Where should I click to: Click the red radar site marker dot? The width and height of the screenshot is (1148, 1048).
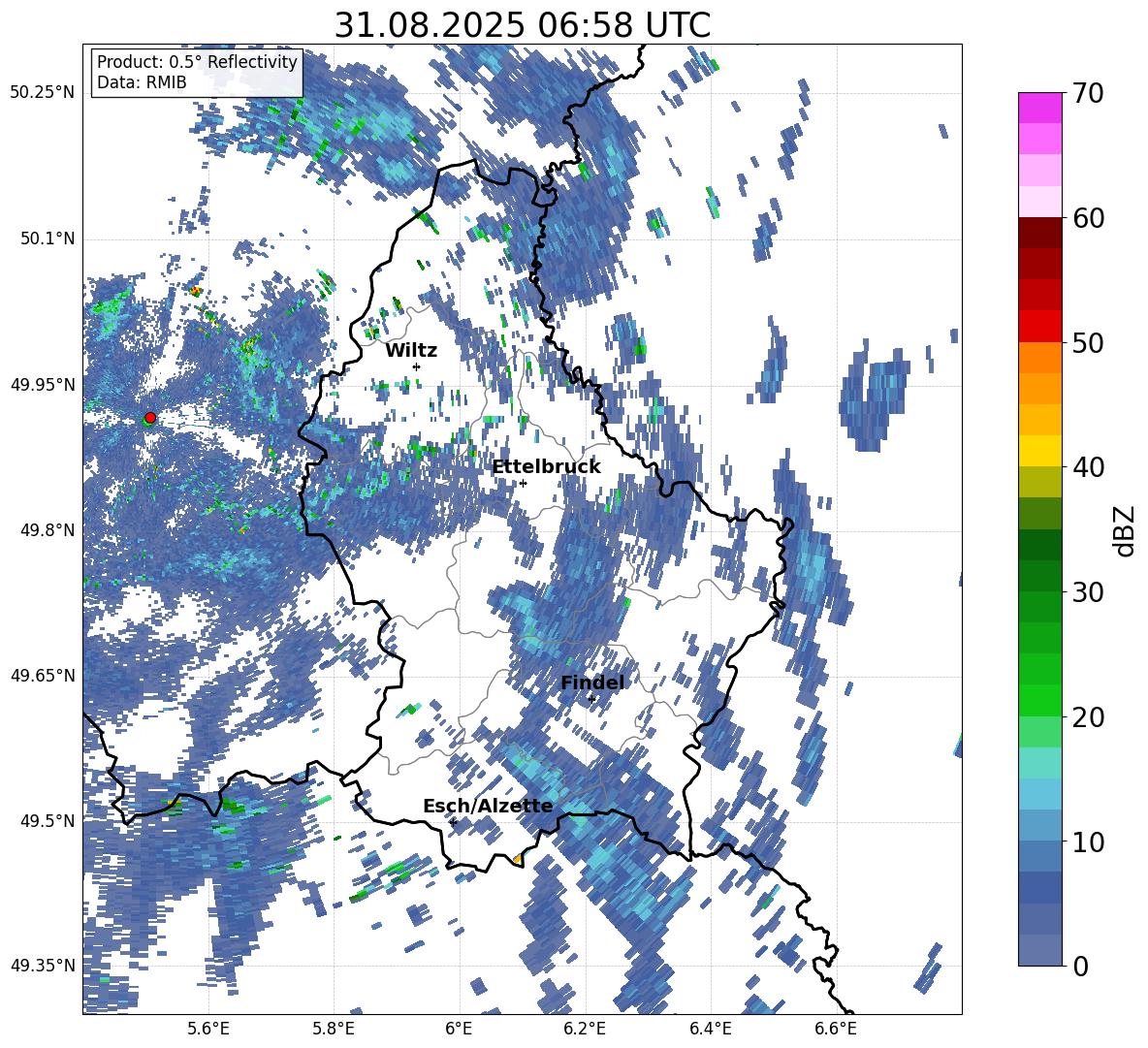(150, 418)
